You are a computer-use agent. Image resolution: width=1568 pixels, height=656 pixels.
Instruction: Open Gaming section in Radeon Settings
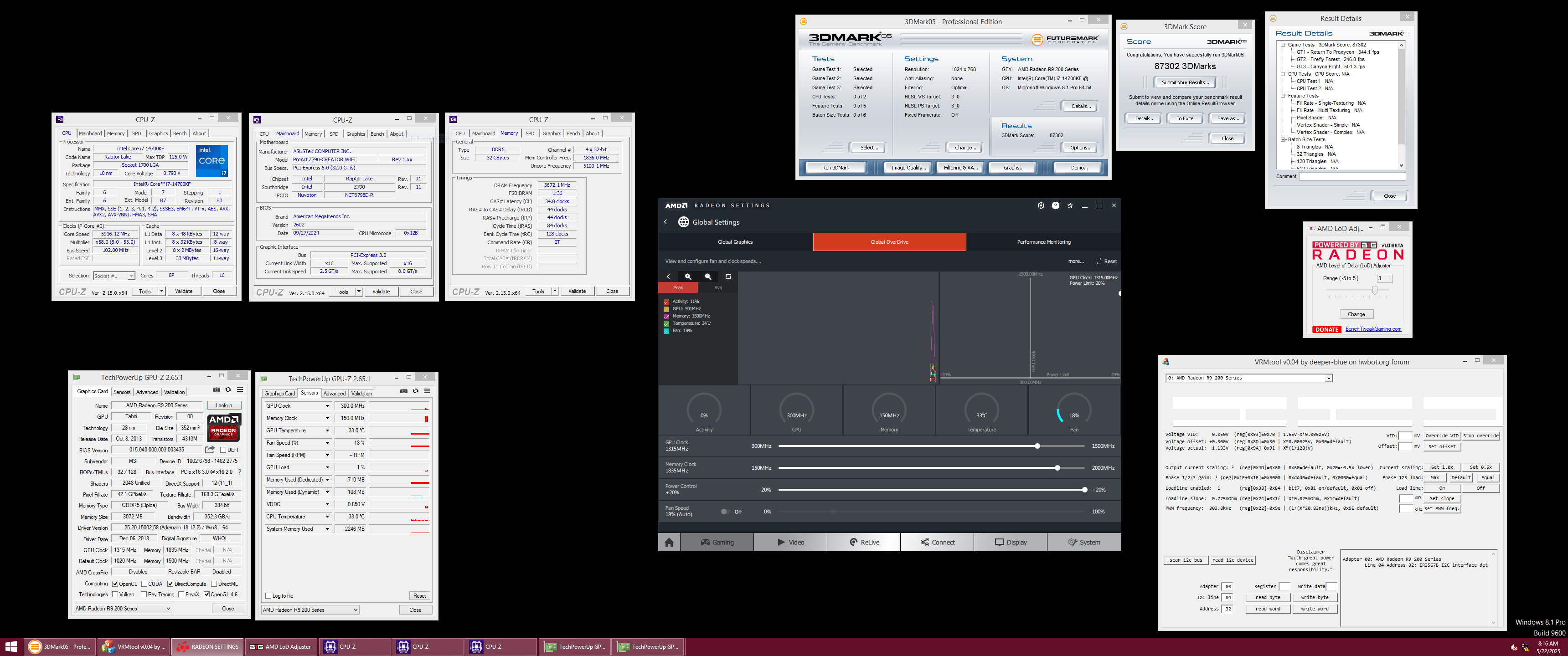coord(717,542)
